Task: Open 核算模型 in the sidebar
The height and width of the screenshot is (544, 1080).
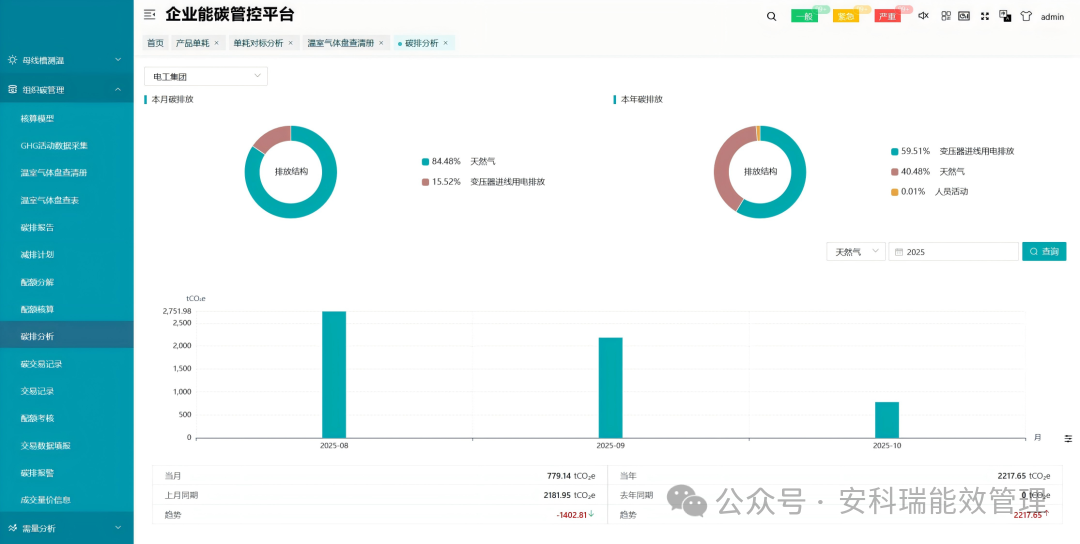Action: (67, 118)
